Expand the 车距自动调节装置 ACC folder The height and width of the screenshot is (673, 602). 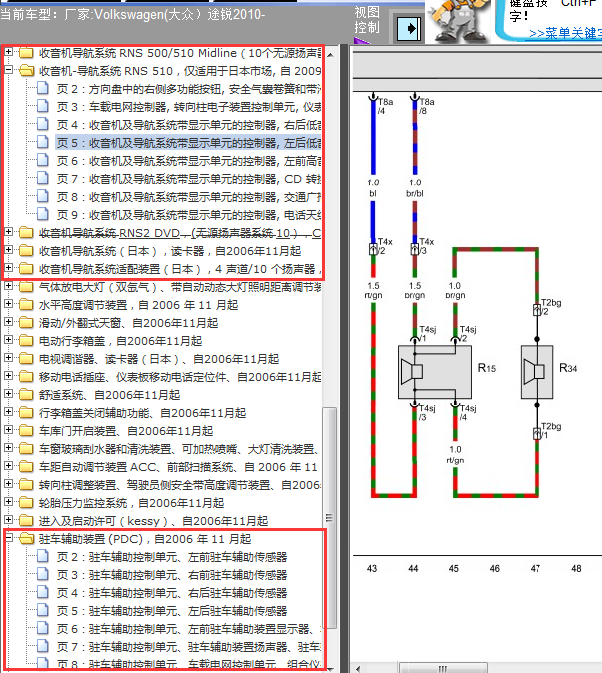click(x=8, y=466)
